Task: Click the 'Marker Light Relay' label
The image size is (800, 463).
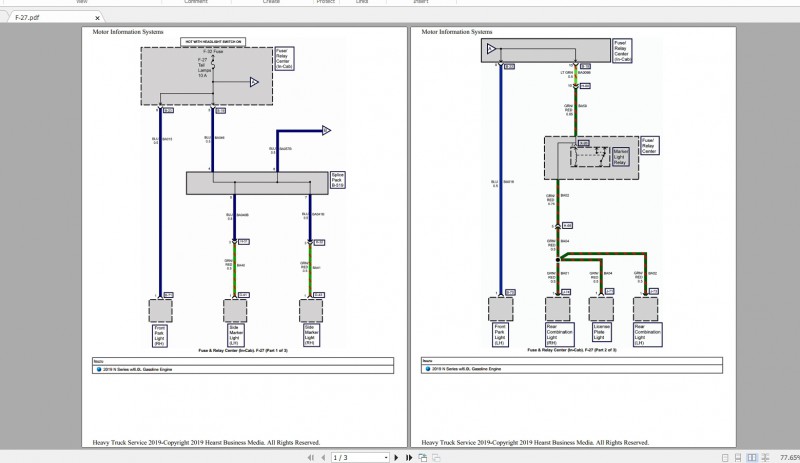Action: pyautogui.click(x=620, y=157)
